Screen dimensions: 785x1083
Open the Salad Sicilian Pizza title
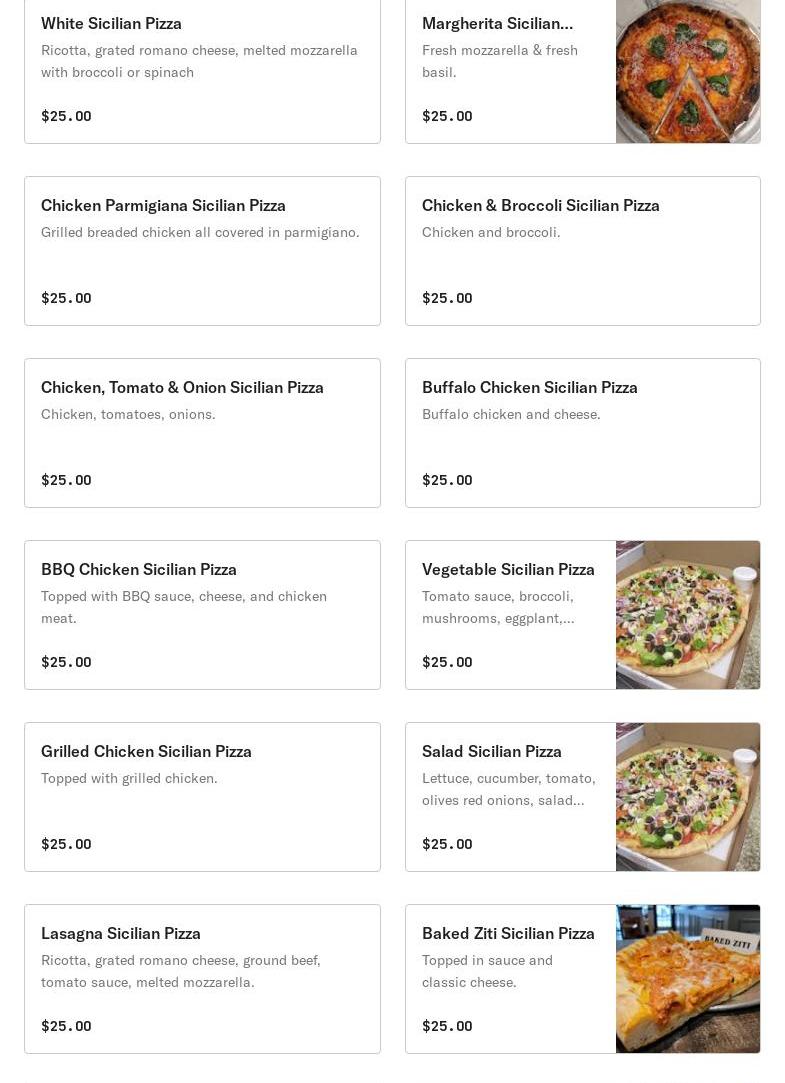click(491, 751)
